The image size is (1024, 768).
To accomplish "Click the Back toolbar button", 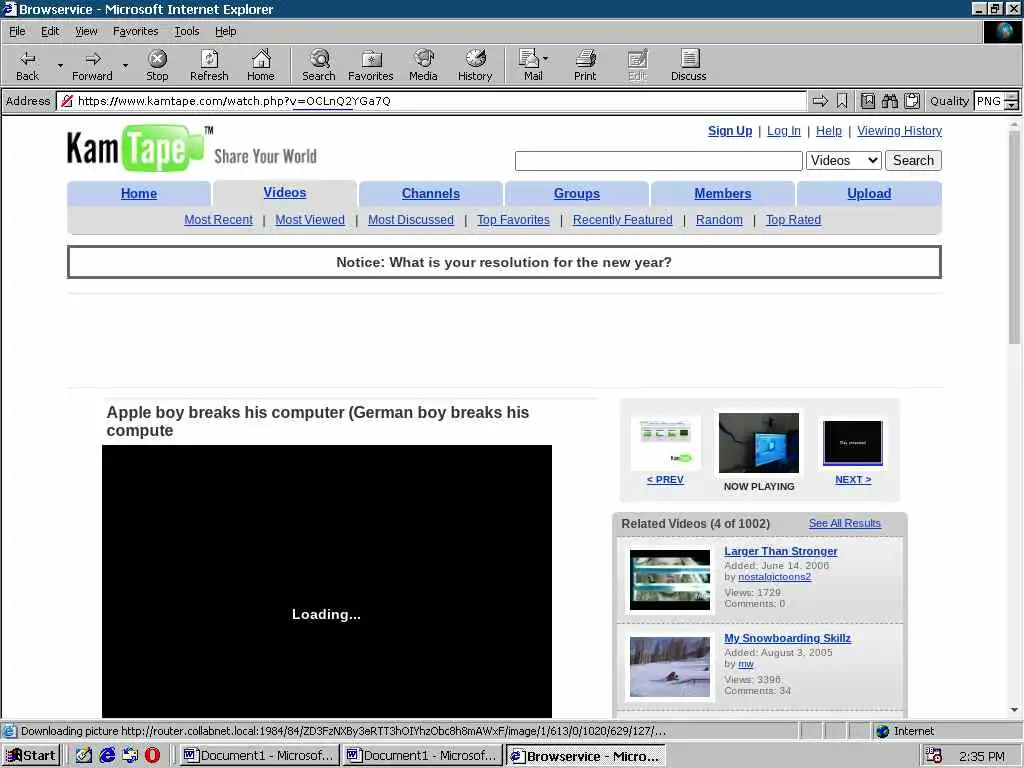I will tap(27, 65).
